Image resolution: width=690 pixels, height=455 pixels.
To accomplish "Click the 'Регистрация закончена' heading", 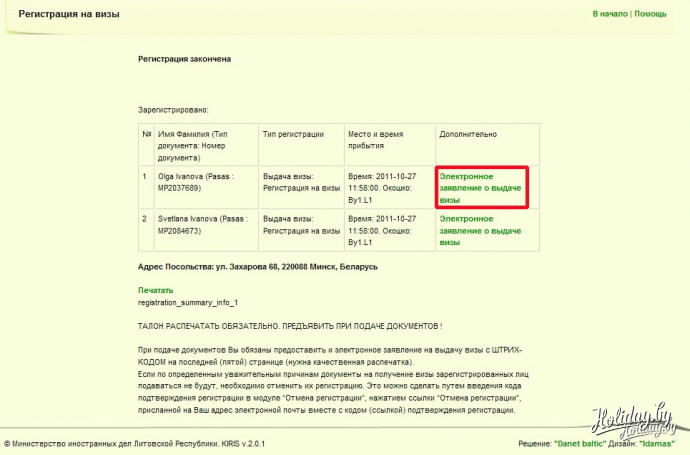I will [184, 59].
